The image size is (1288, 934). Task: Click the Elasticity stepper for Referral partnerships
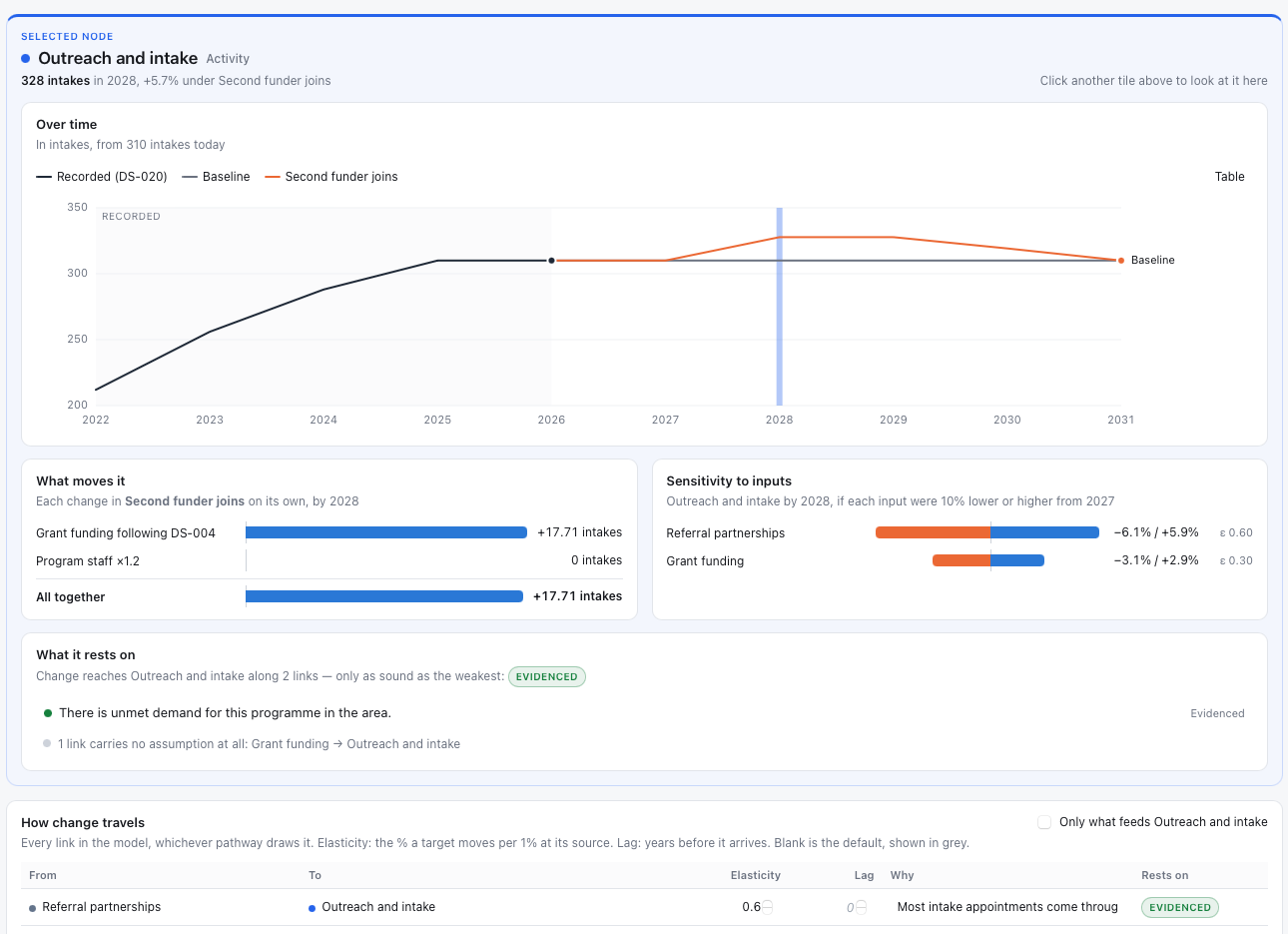point(767,907)
